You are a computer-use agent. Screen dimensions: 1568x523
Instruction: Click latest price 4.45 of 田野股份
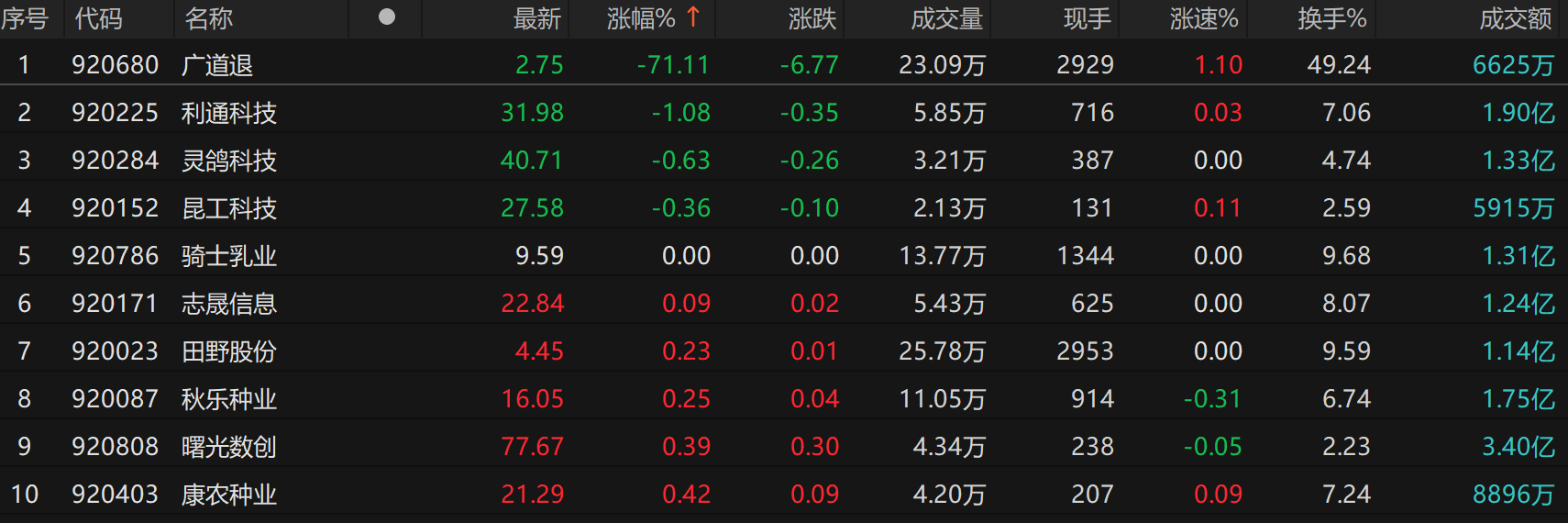539,351
